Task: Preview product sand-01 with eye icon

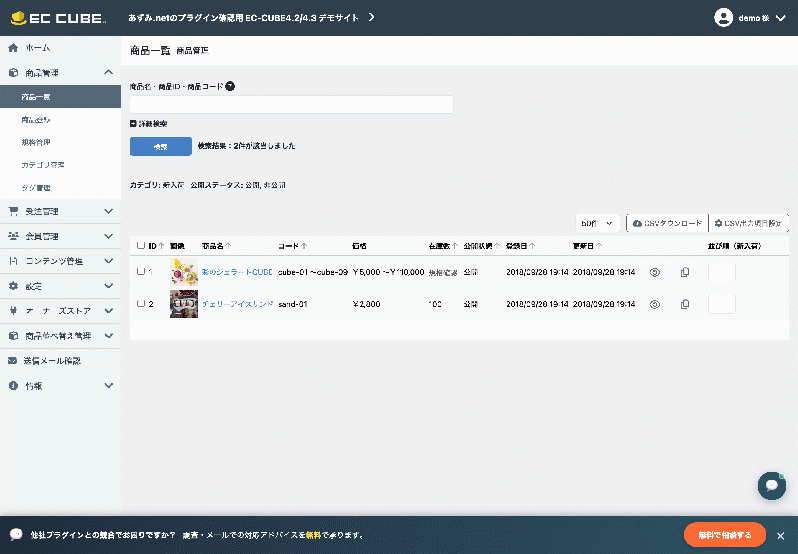Action: point(655,304)
